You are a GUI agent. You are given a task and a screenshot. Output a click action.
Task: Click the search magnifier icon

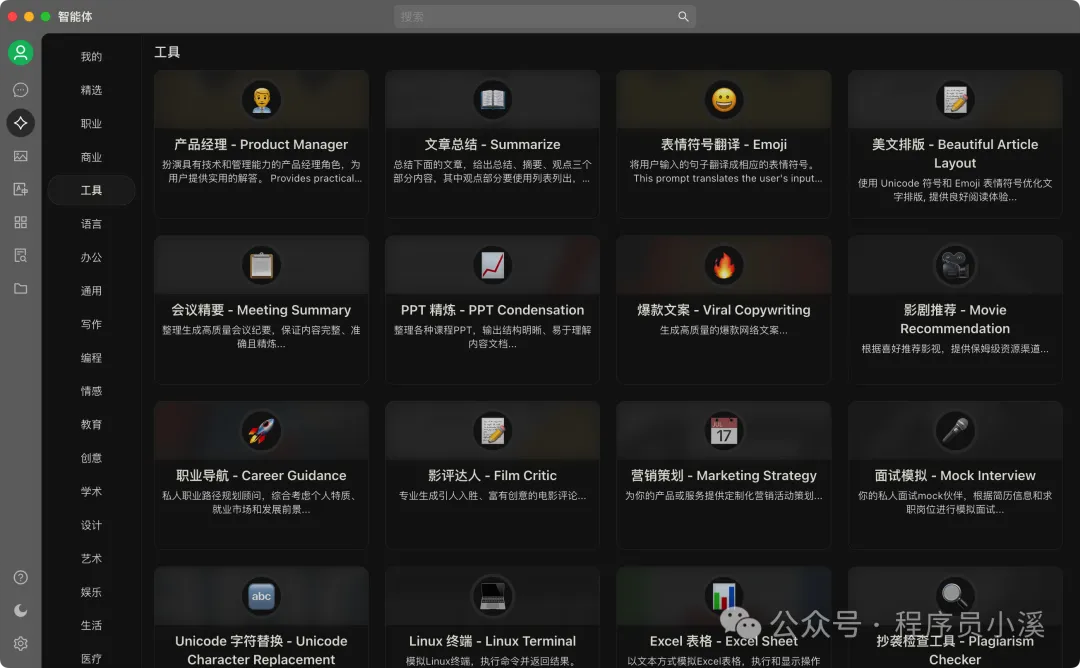683,17
